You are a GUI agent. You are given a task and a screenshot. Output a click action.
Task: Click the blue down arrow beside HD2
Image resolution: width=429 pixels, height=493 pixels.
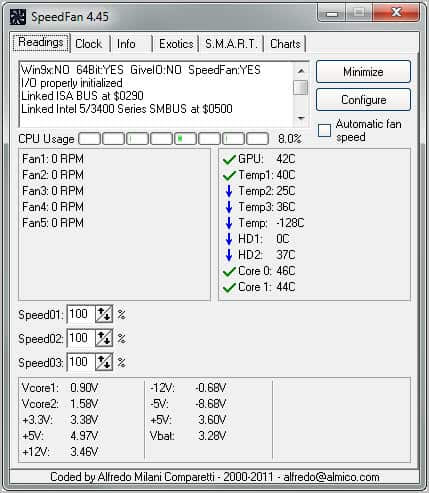click(x=229, y=255)
